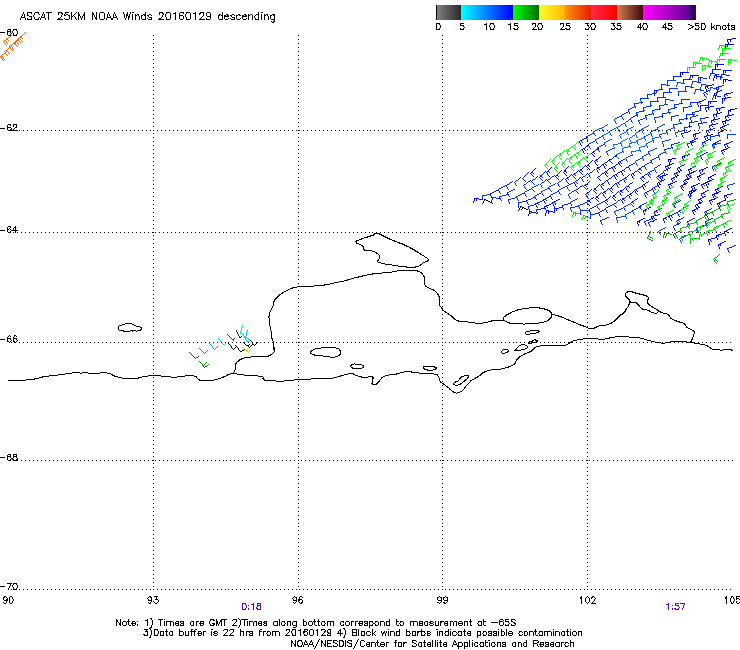Screen dimensions: 740x650
Task: Click the '-68' latitude axis label
Action: (9, 458)
